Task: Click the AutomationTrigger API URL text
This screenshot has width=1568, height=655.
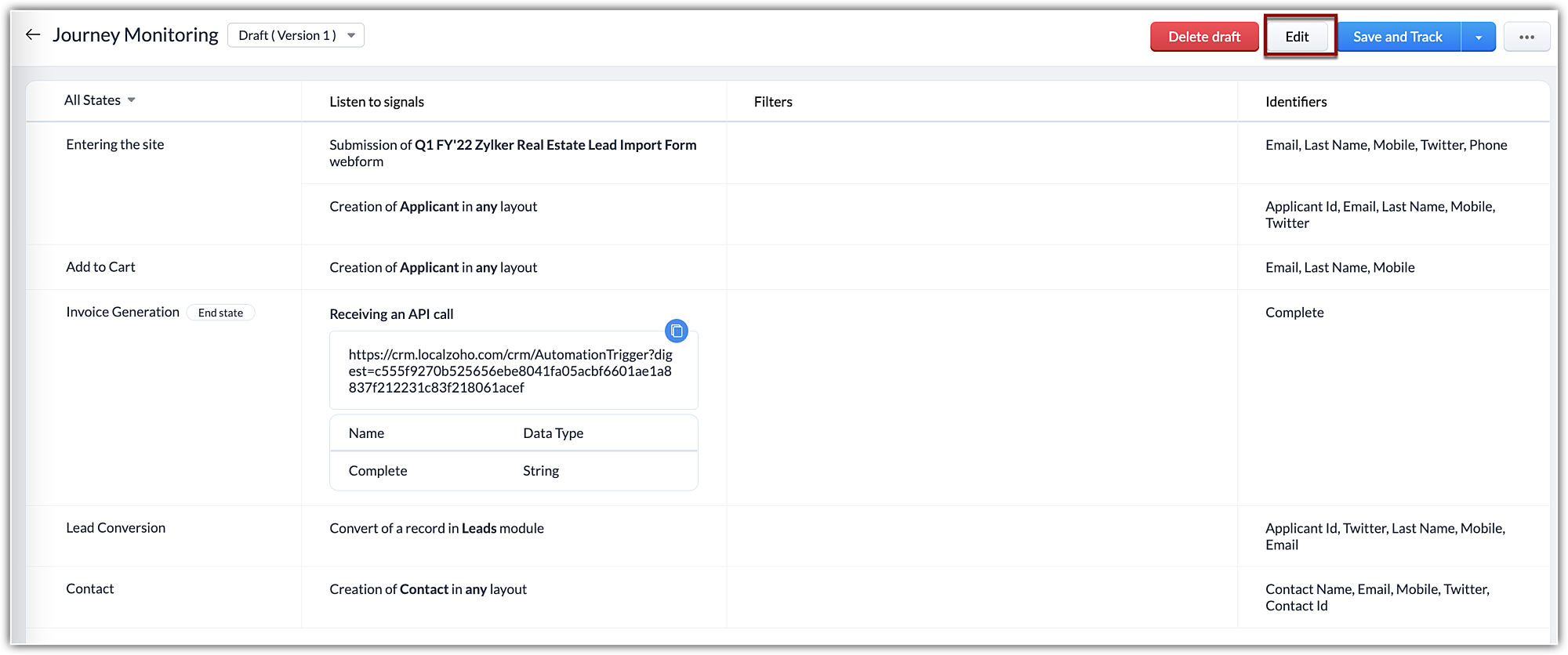Action: tap(510, 371)
